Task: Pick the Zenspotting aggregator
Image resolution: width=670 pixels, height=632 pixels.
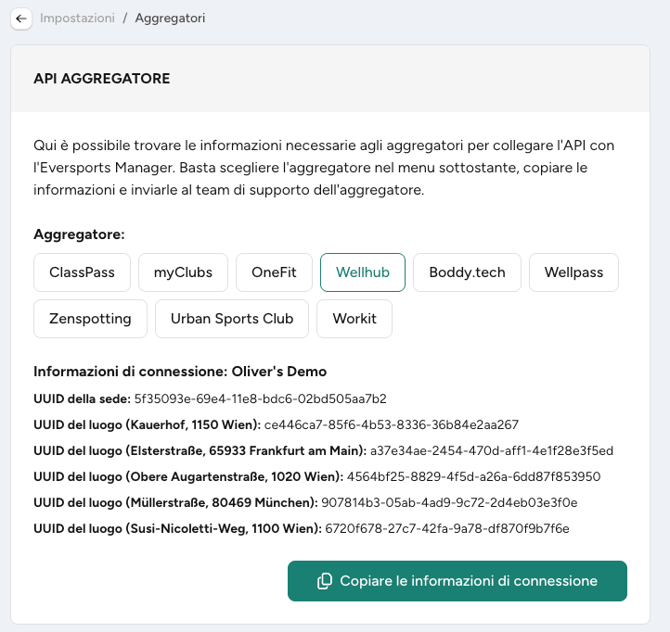Action: [90, 319]
